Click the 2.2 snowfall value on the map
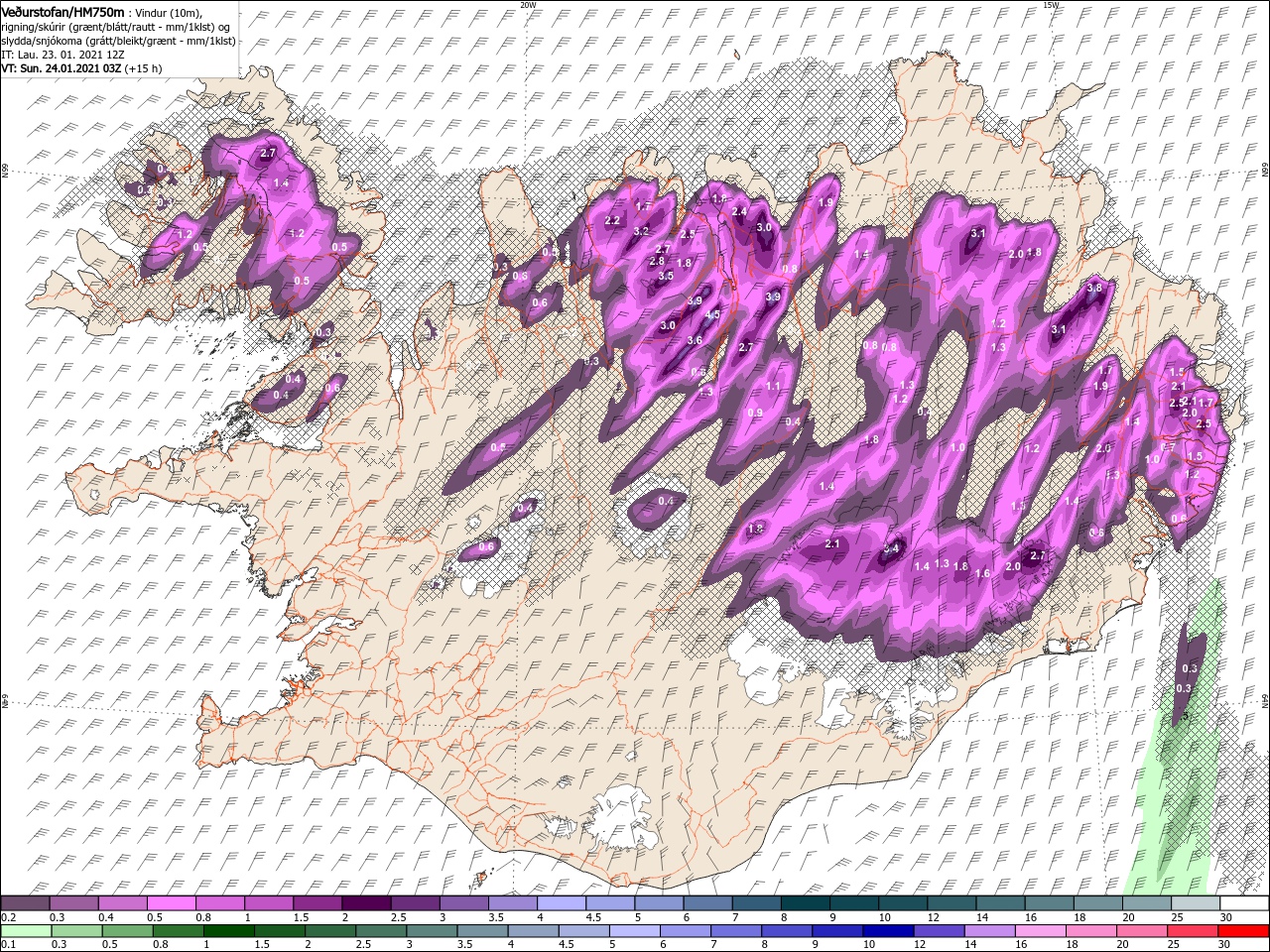 click(612, 221)
